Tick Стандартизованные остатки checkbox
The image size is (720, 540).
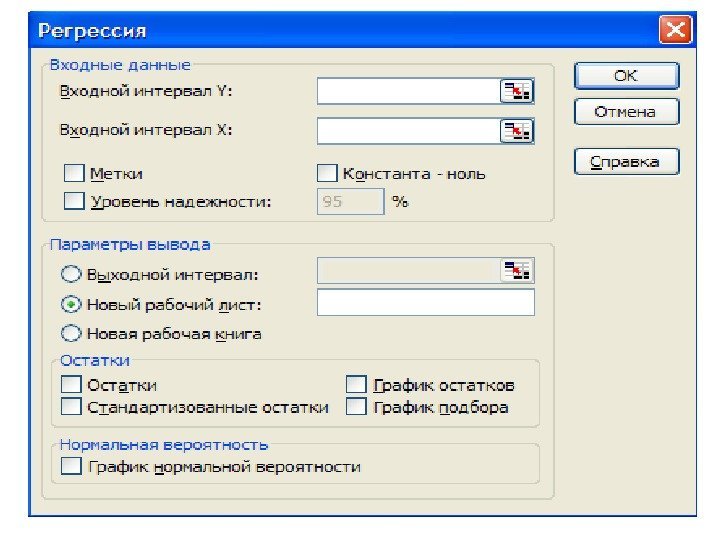click(71, 407)
